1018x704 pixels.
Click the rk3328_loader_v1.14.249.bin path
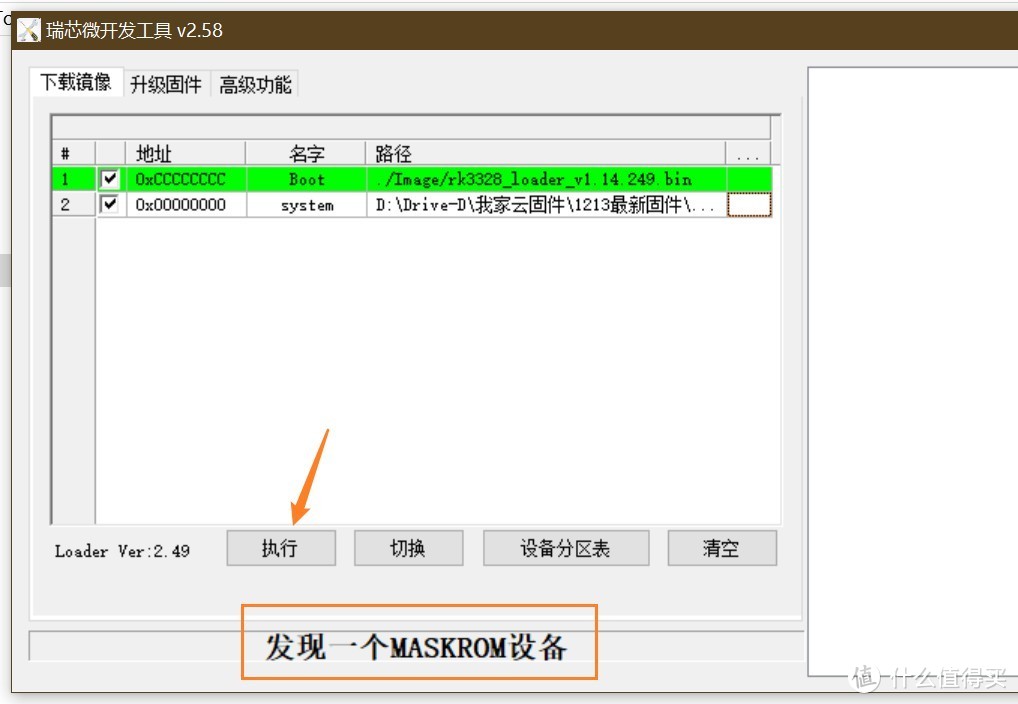click(x=546, y=179)
